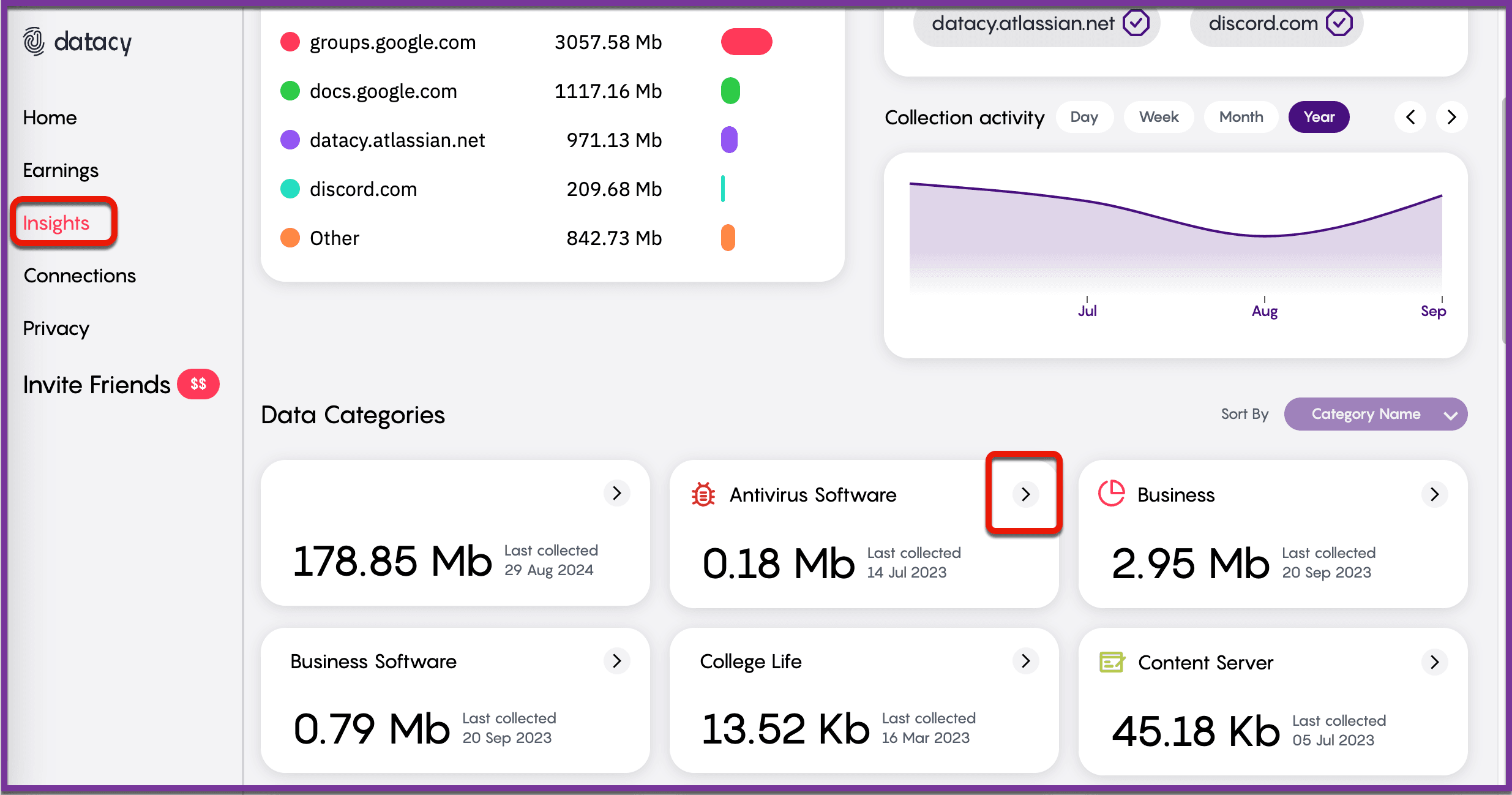Go to previous collection activity period
The width and height of the screenshot is (1512, 795).
click(1411, 117)
